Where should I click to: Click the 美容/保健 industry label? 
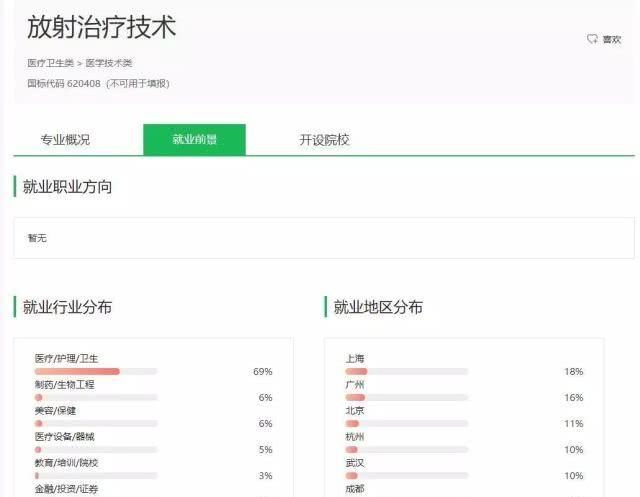(x=56, y=411)
